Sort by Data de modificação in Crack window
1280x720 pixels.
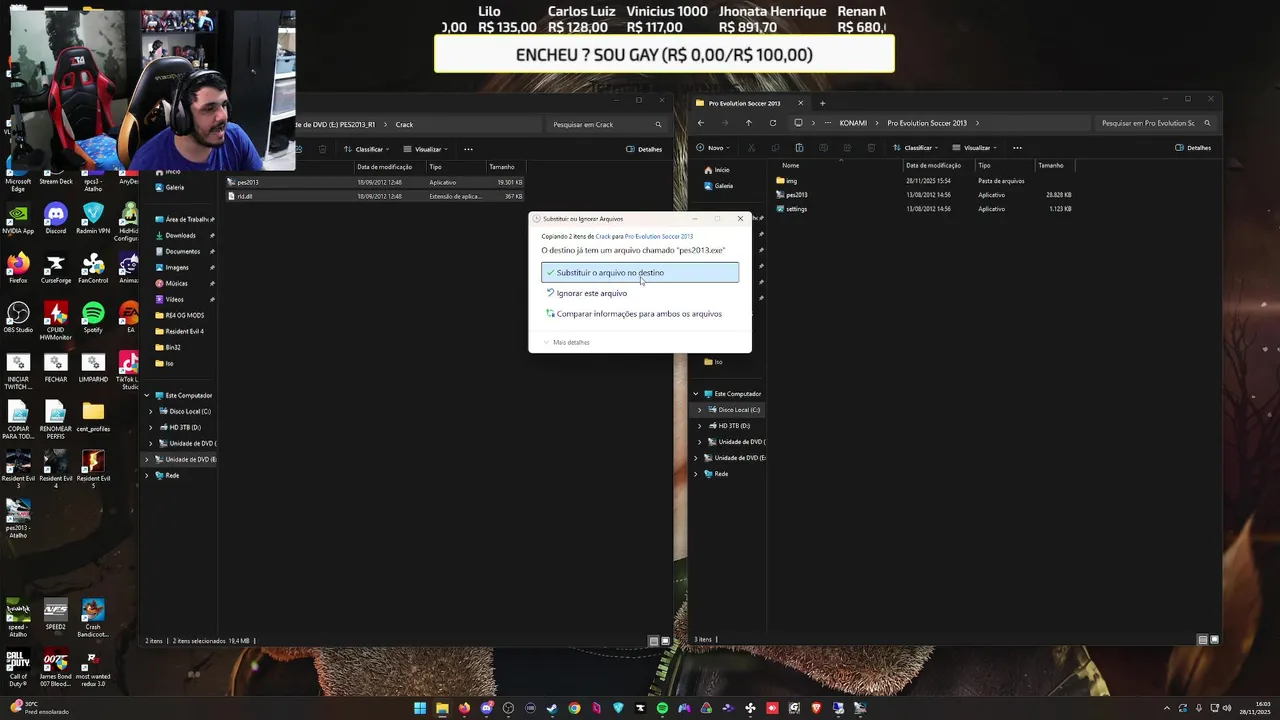pyautogui.click(x=385, y=167)
